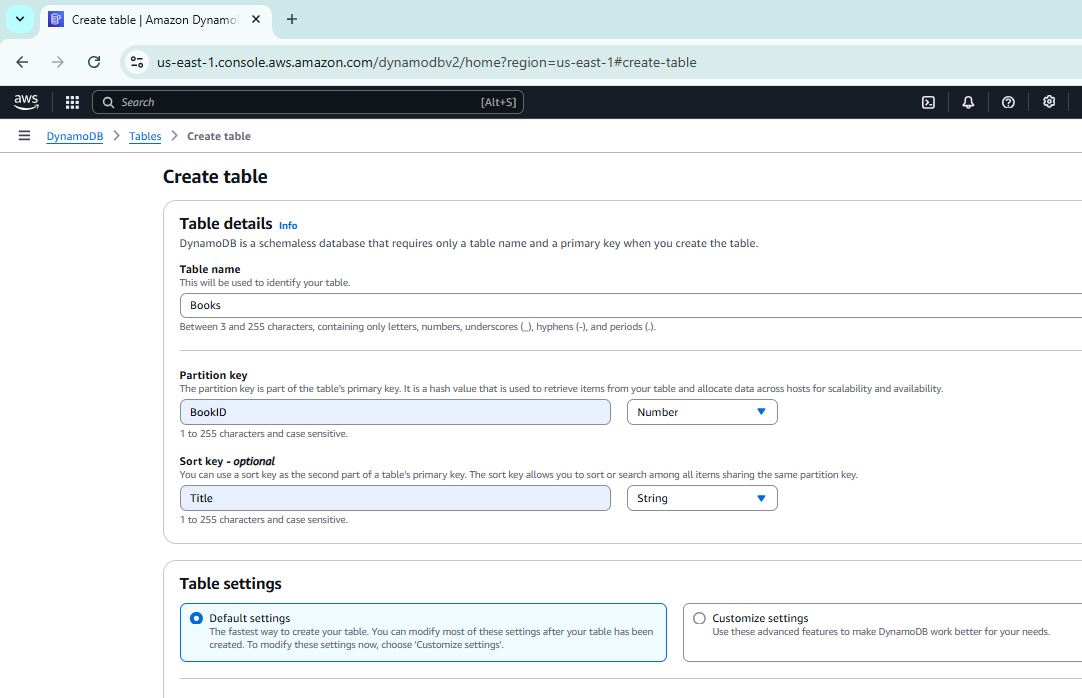Go to the Tables breadcrumb link
1082x698 pixels.
[145, 136]
